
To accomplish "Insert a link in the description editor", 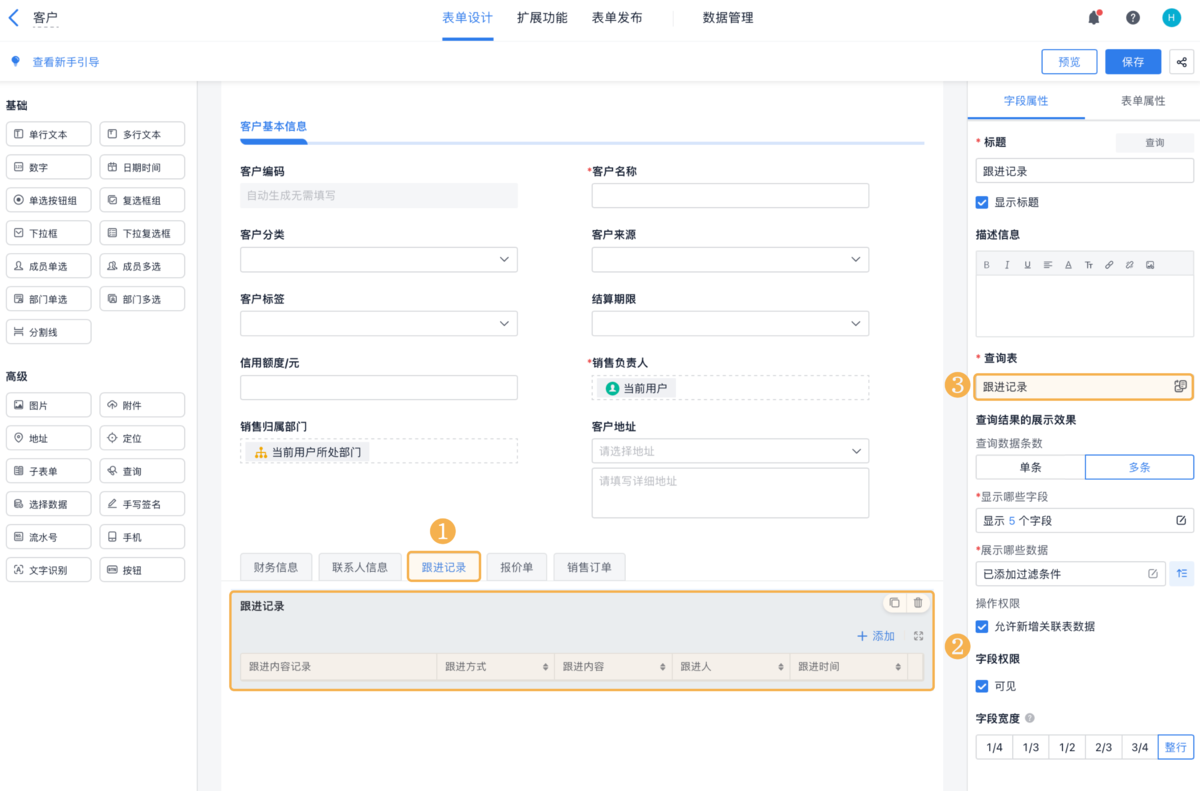I will 1109,265.
